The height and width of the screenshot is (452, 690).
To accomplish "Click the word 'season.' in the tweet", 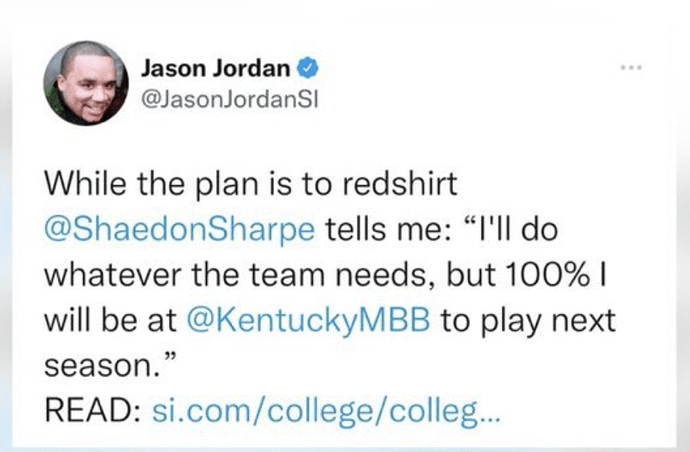I will click(98, 365).
